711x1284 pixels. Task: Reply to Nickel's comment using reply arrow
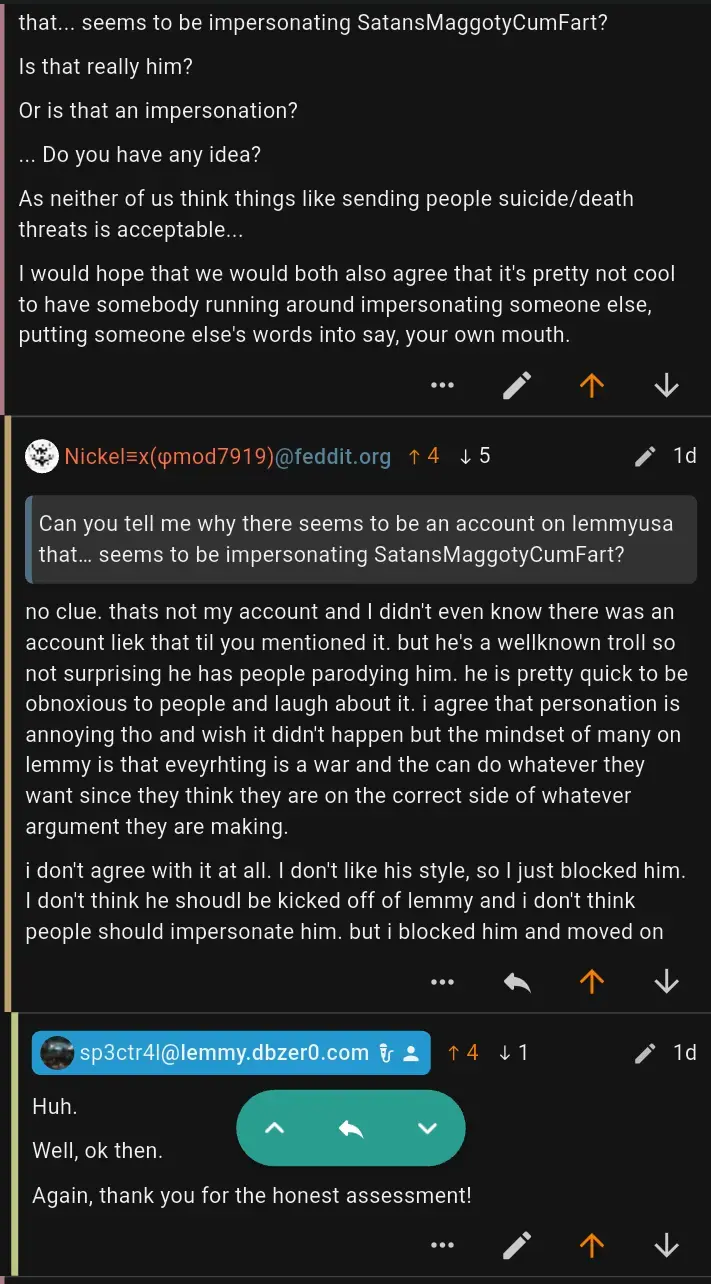click(517, 982)
